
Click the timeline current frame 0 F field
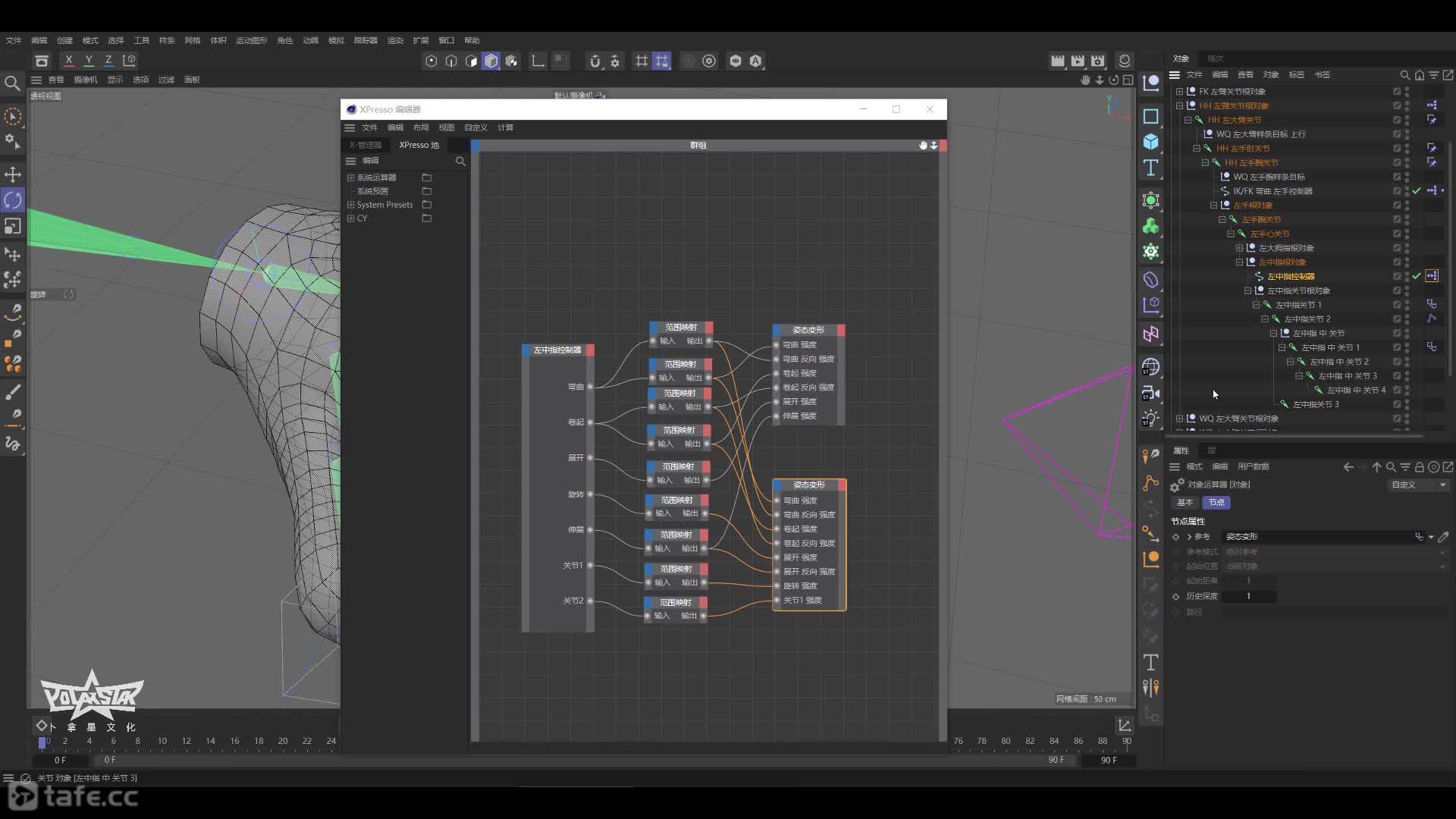pos(61,760)
